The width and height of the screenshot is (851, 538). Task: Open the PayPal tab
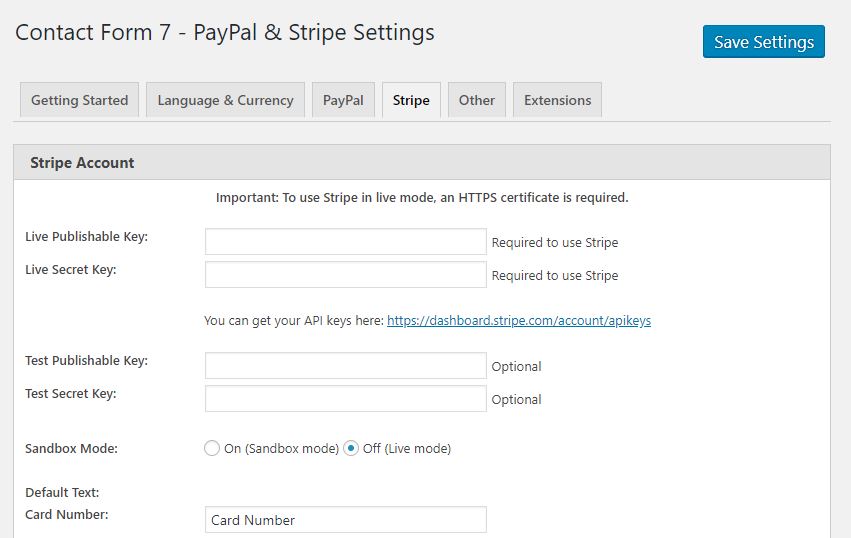click(x=343, y=100)
